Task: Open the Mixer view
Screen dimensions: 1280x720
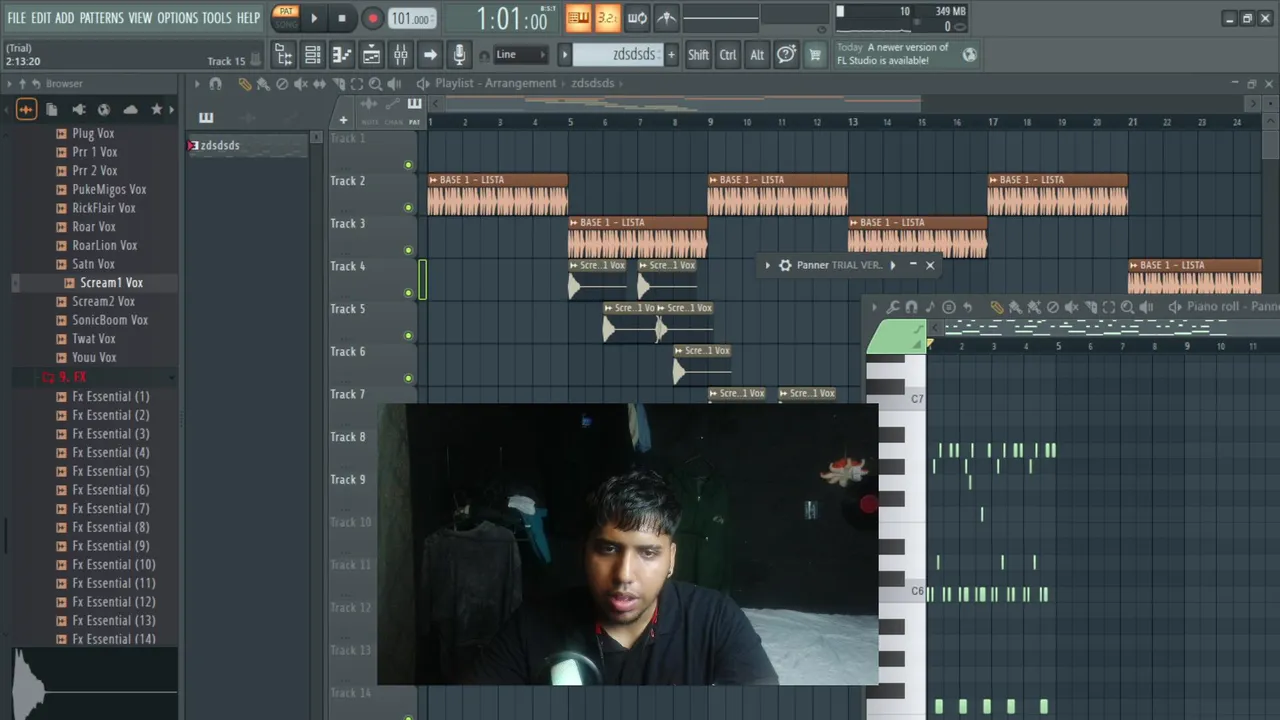Action: (400, 55)
